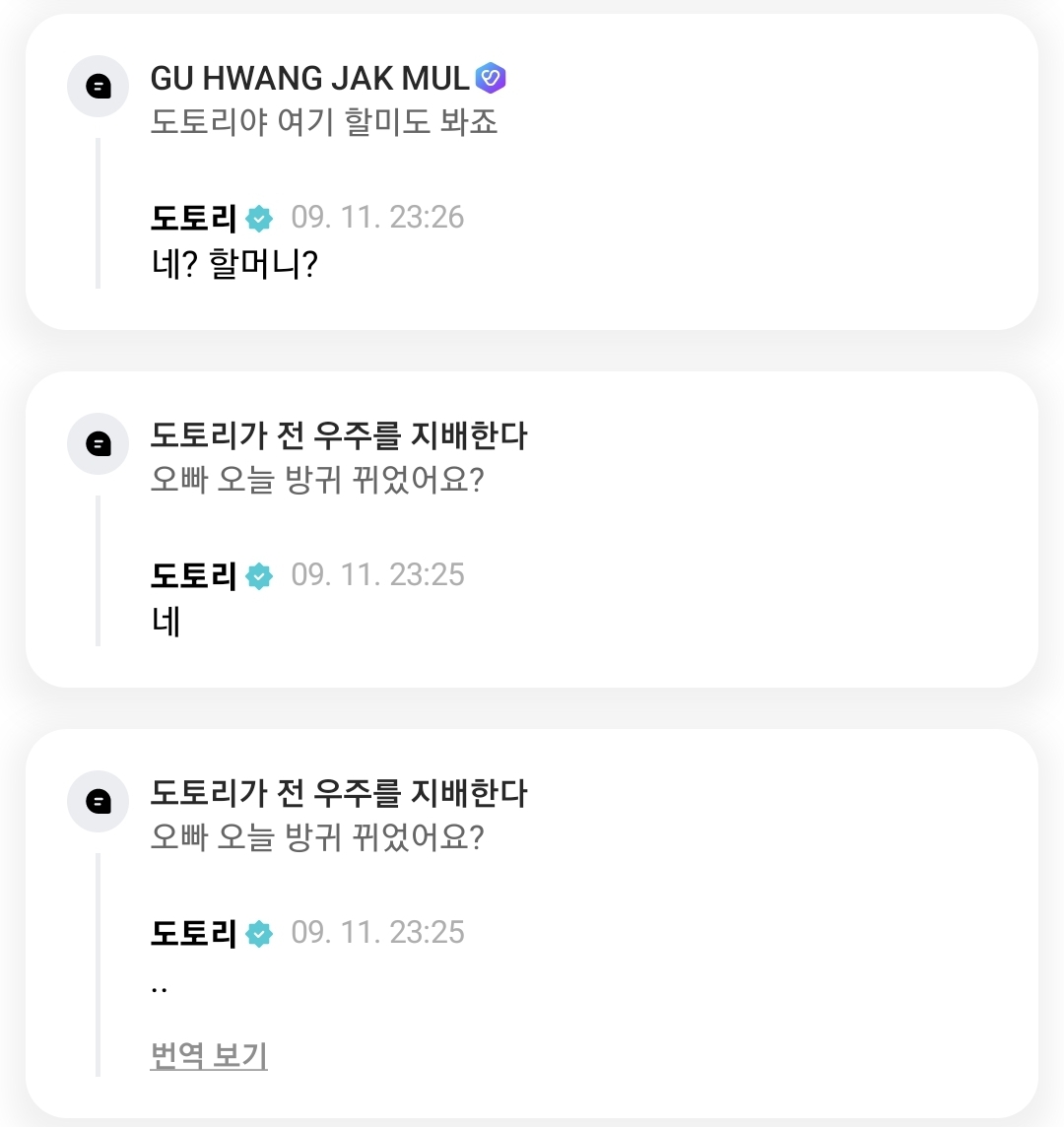The width and height of the screenshot is (1064, 1127).
Task: Tap the reply text "네? 할머니?"
Action: (x=234, y=264)
